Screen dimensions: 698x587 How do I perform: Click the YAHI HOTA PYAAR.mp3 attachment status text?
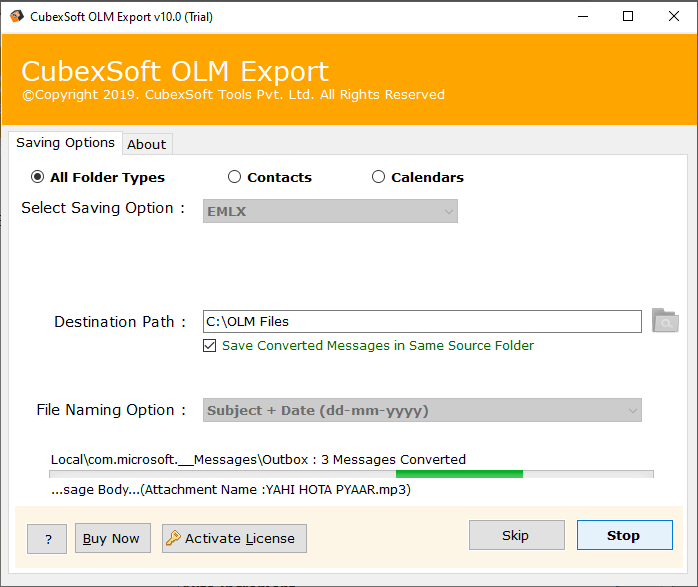[231, 490]
